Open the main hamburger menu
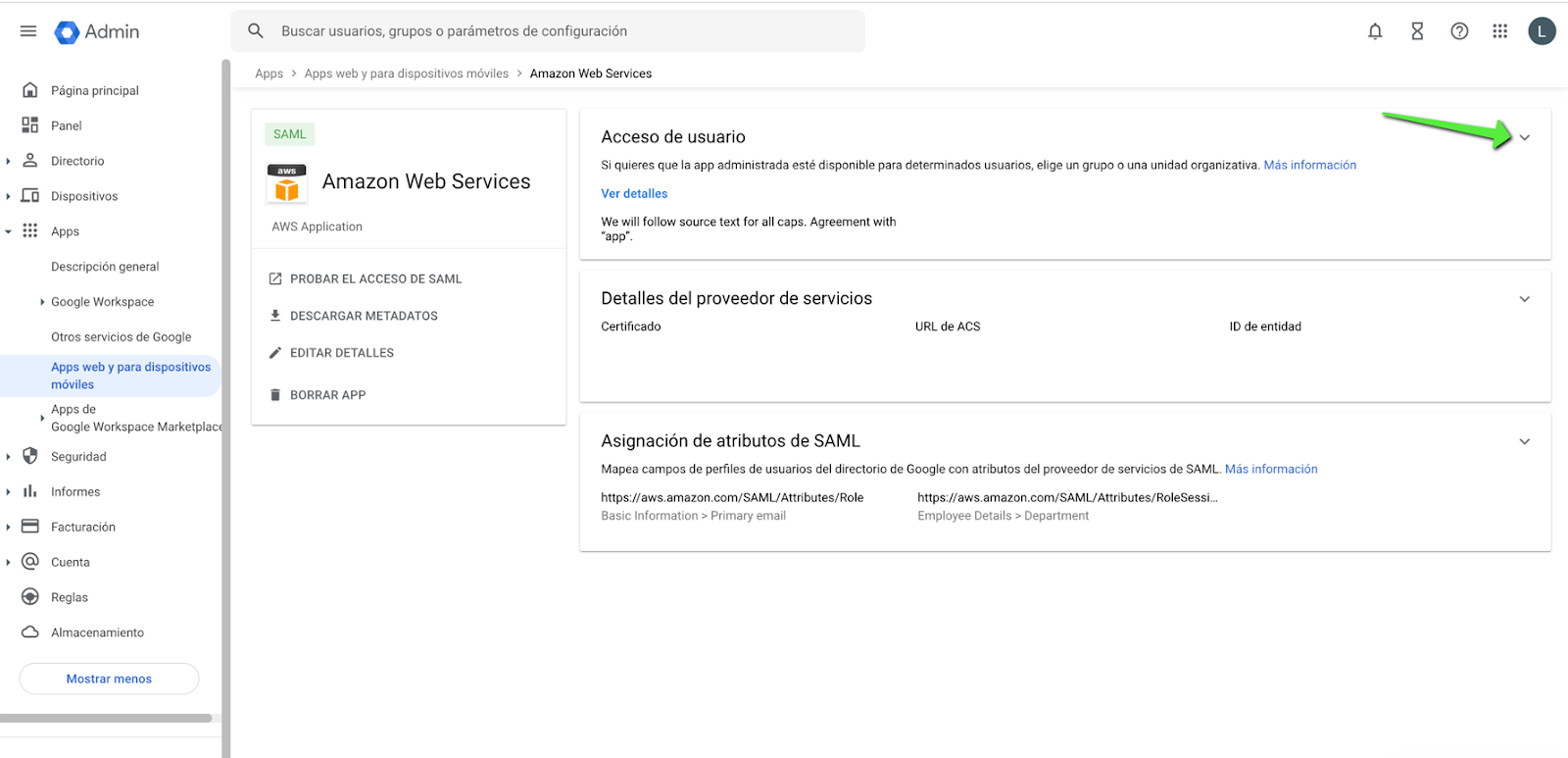The height and width of the screenshot is (758, 1568). click(28, 31)
